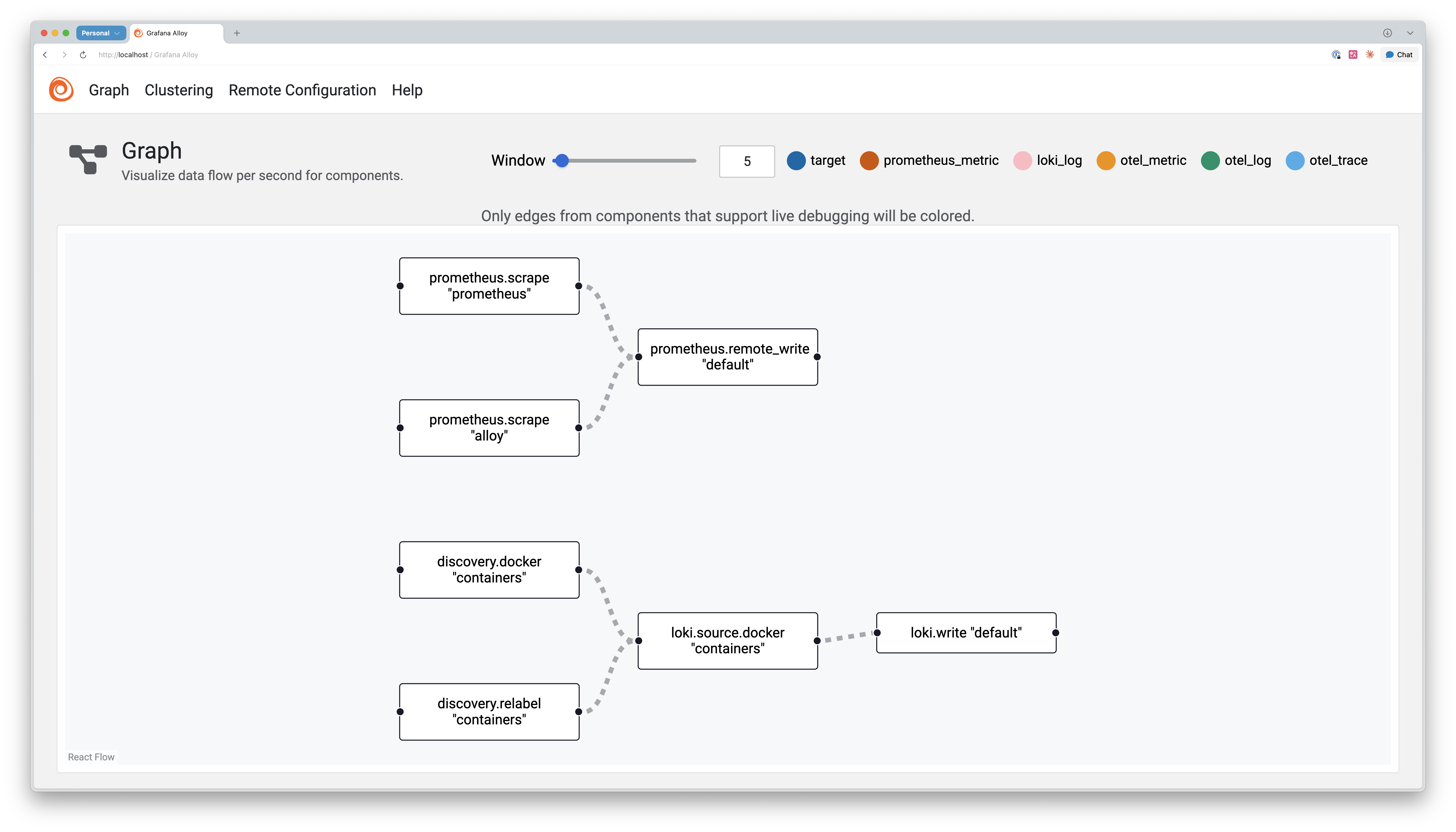Click the otel_trace legend color dot

[1296, 160]
